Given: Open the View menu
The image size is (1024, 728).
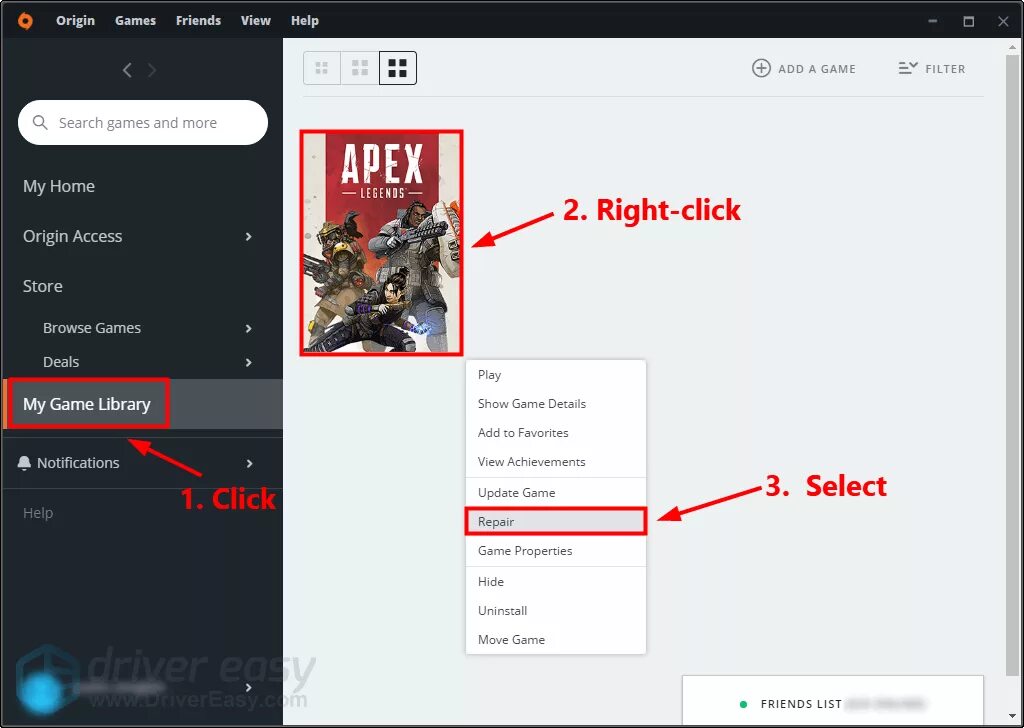Looking at the screenshot, I should 255,21.
